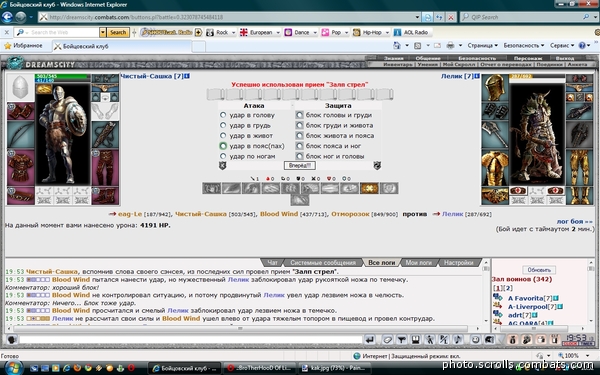Screen dimensions: 600x375
Task: Click the icon left of chat input field
Action: [x=12, y=339]
